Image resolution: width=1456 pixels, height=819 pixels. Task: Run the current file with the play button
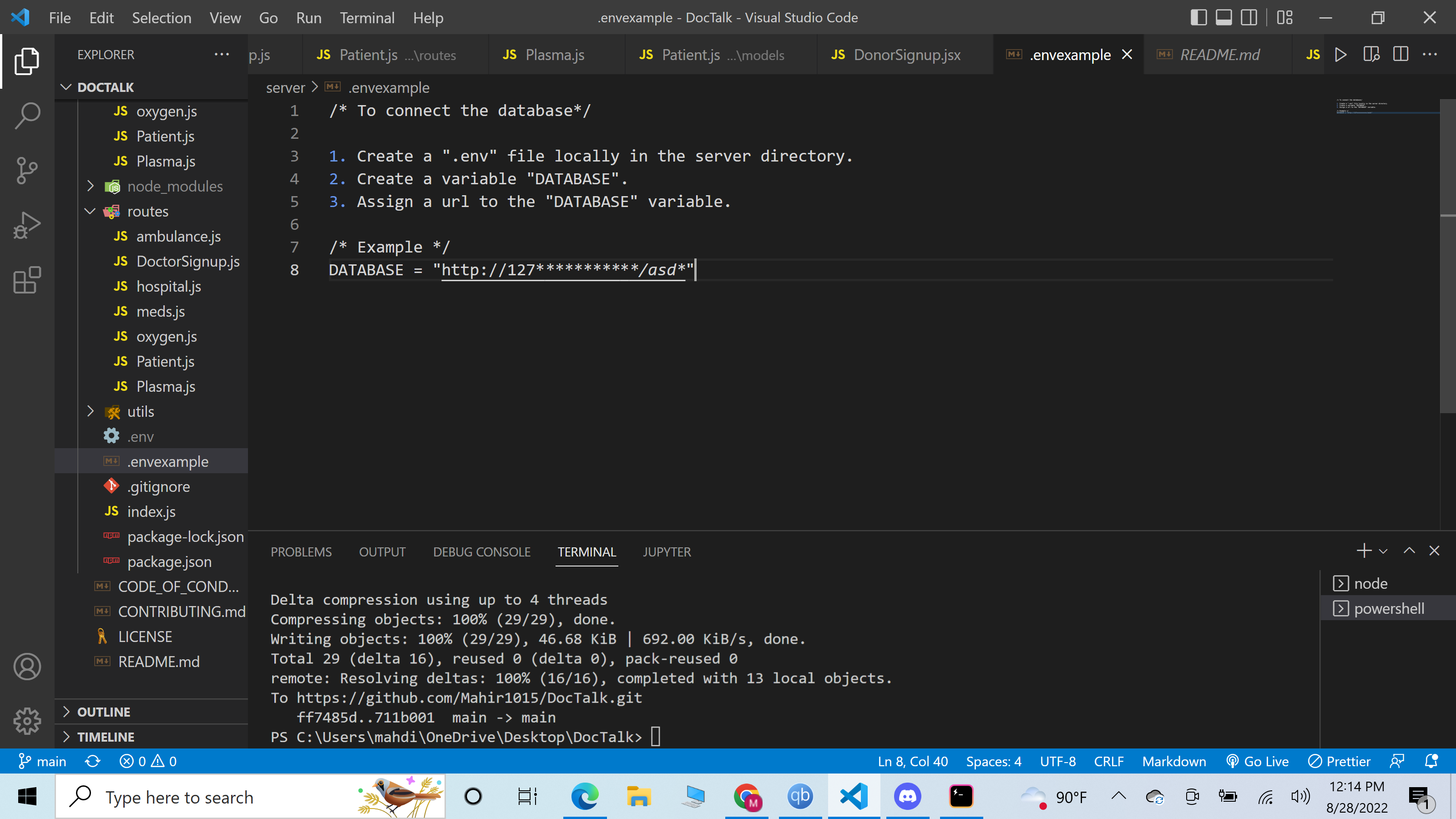[1341, 54]
